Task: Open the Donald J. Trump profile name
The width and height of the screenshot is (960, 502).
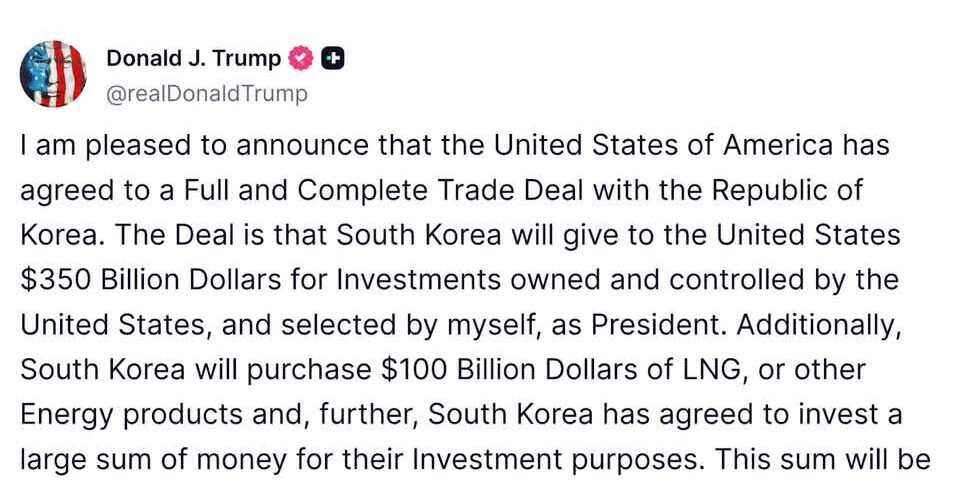Action: point(193,59)
